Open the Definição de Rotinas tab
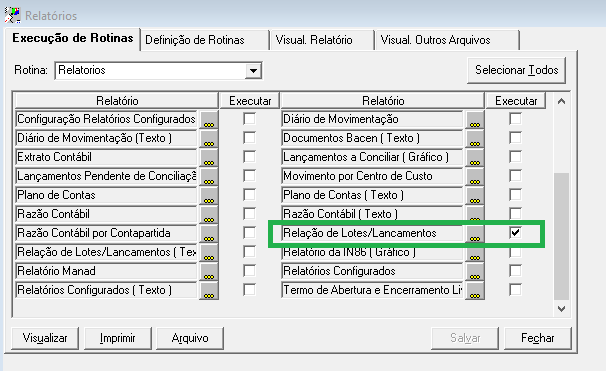Screen dimensions: 606x371 point(204,40)
